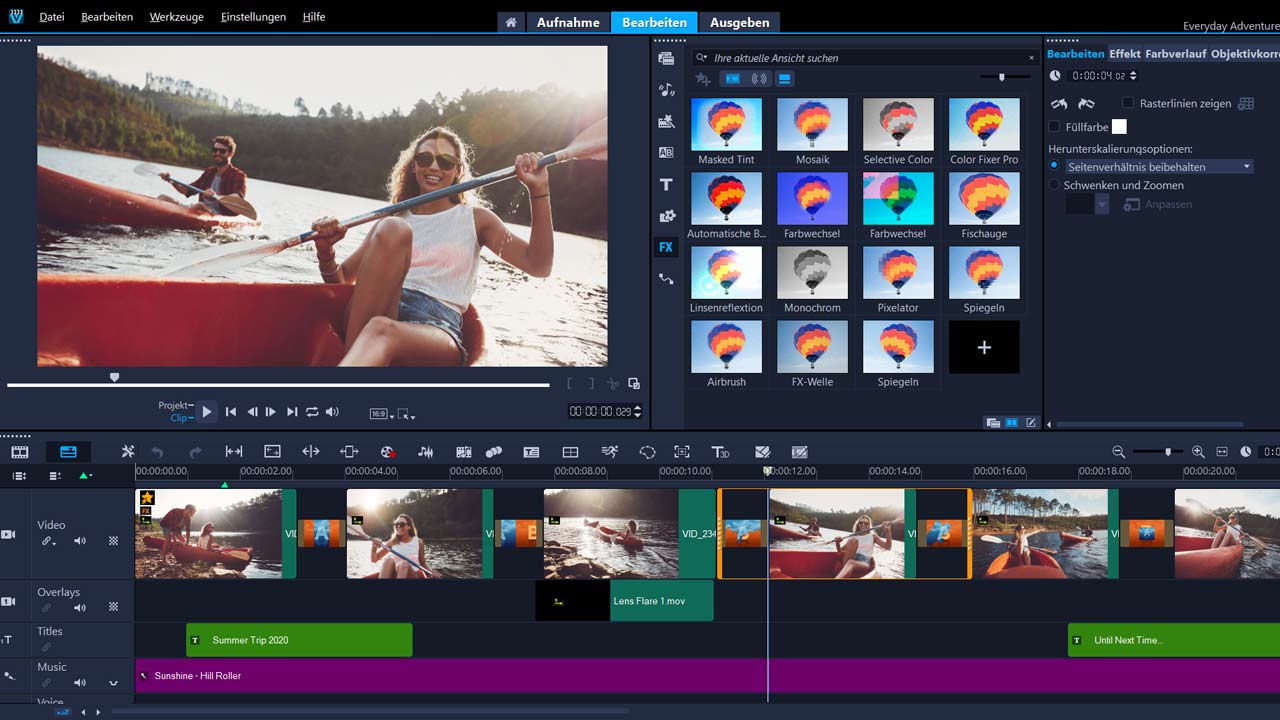
Task: Open the Werkzeuge menu
Action: coord(176,17)
